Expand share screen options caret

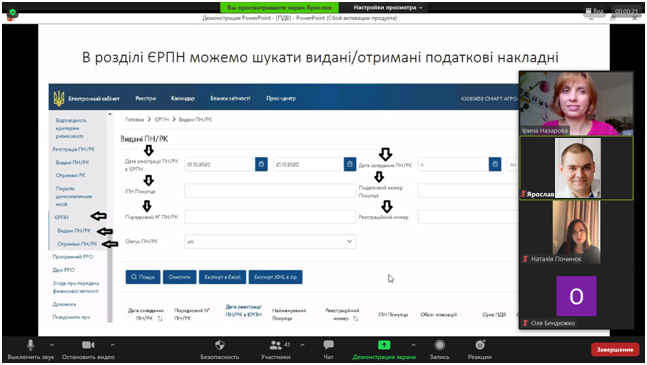[x=413, y=345]
